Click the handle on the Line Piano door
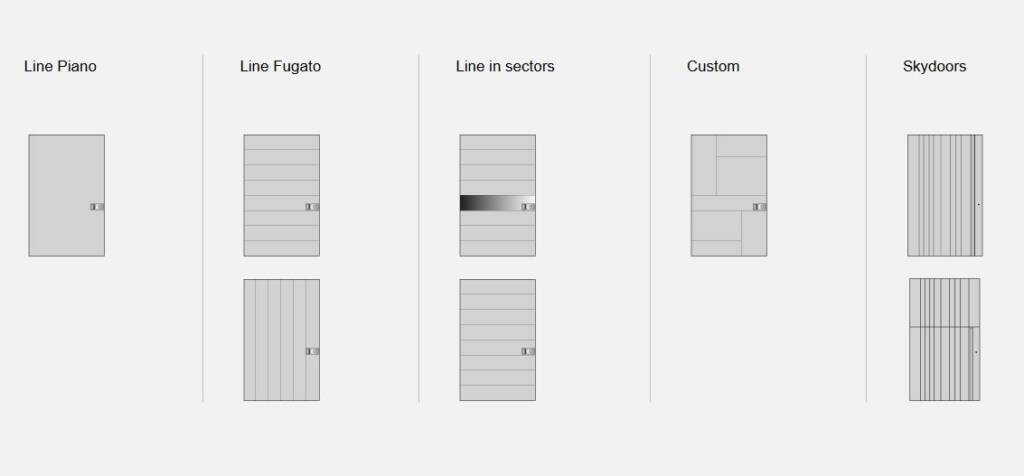The height and width of the screenshot is (476, 1024). 97,207
